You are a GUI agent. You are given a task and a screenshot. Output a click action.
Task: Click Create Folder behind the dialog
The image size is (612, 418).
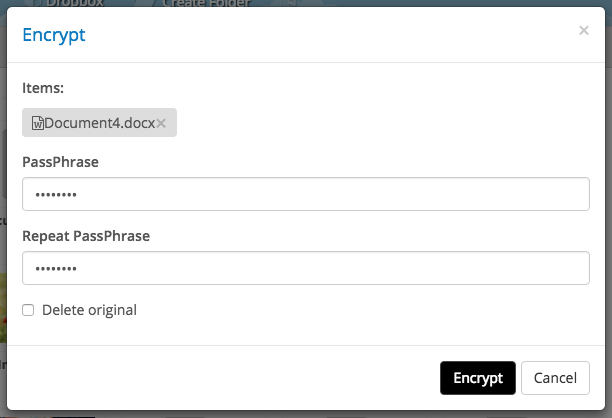[x=205, y=3]
